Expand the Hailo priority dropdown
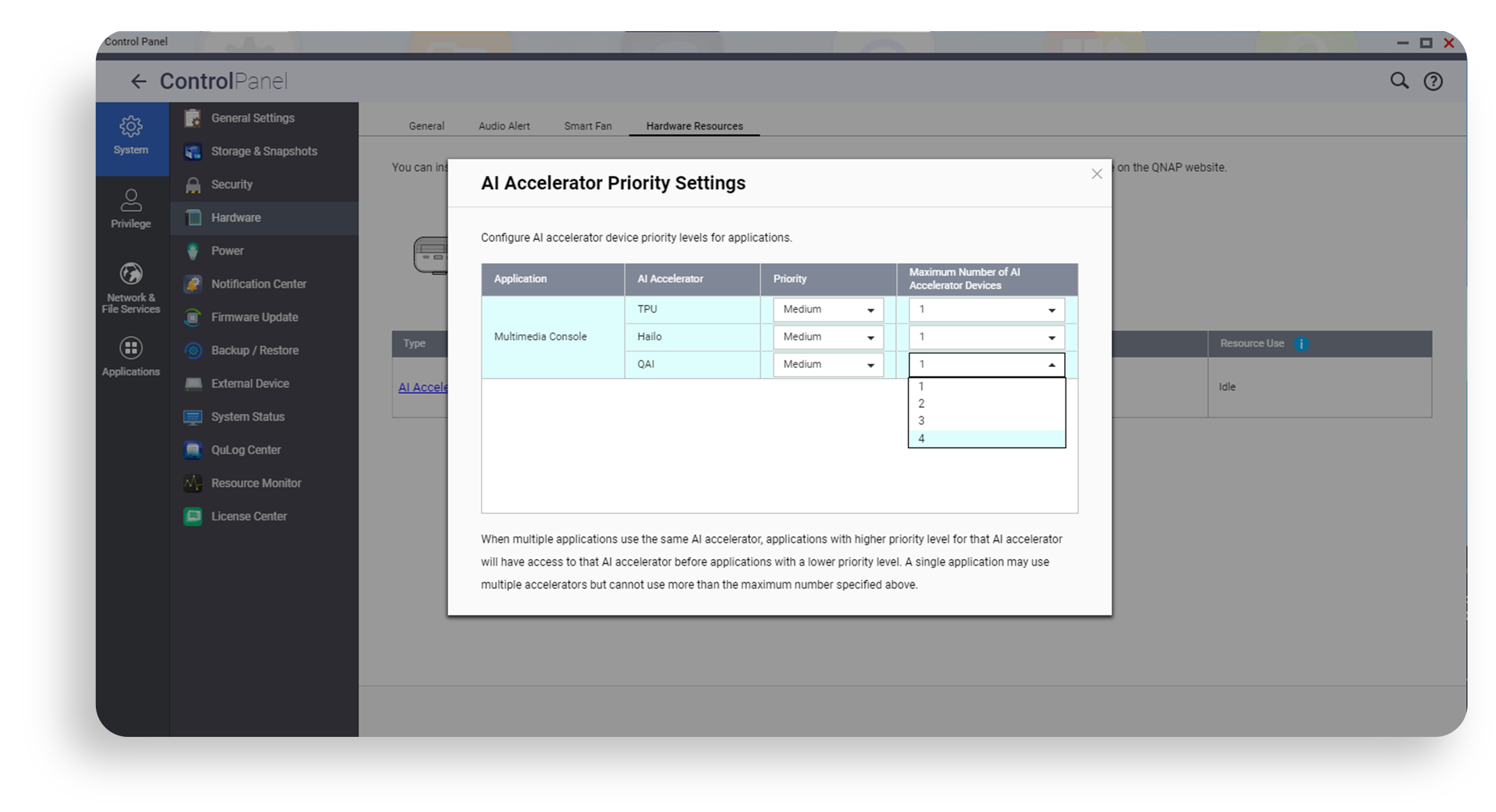Image resolution: width=1496 pixels, height=812 pixels. [828, 337]
